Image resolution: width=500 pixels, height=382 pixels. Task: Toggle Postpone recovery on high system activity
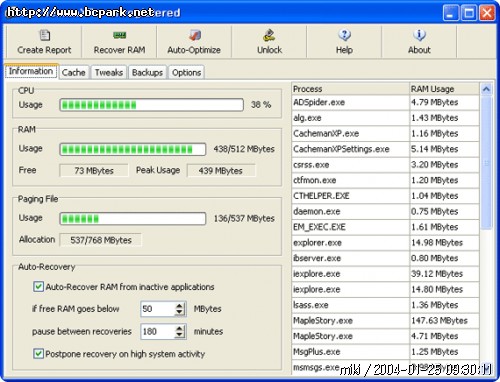coord(38,354)
